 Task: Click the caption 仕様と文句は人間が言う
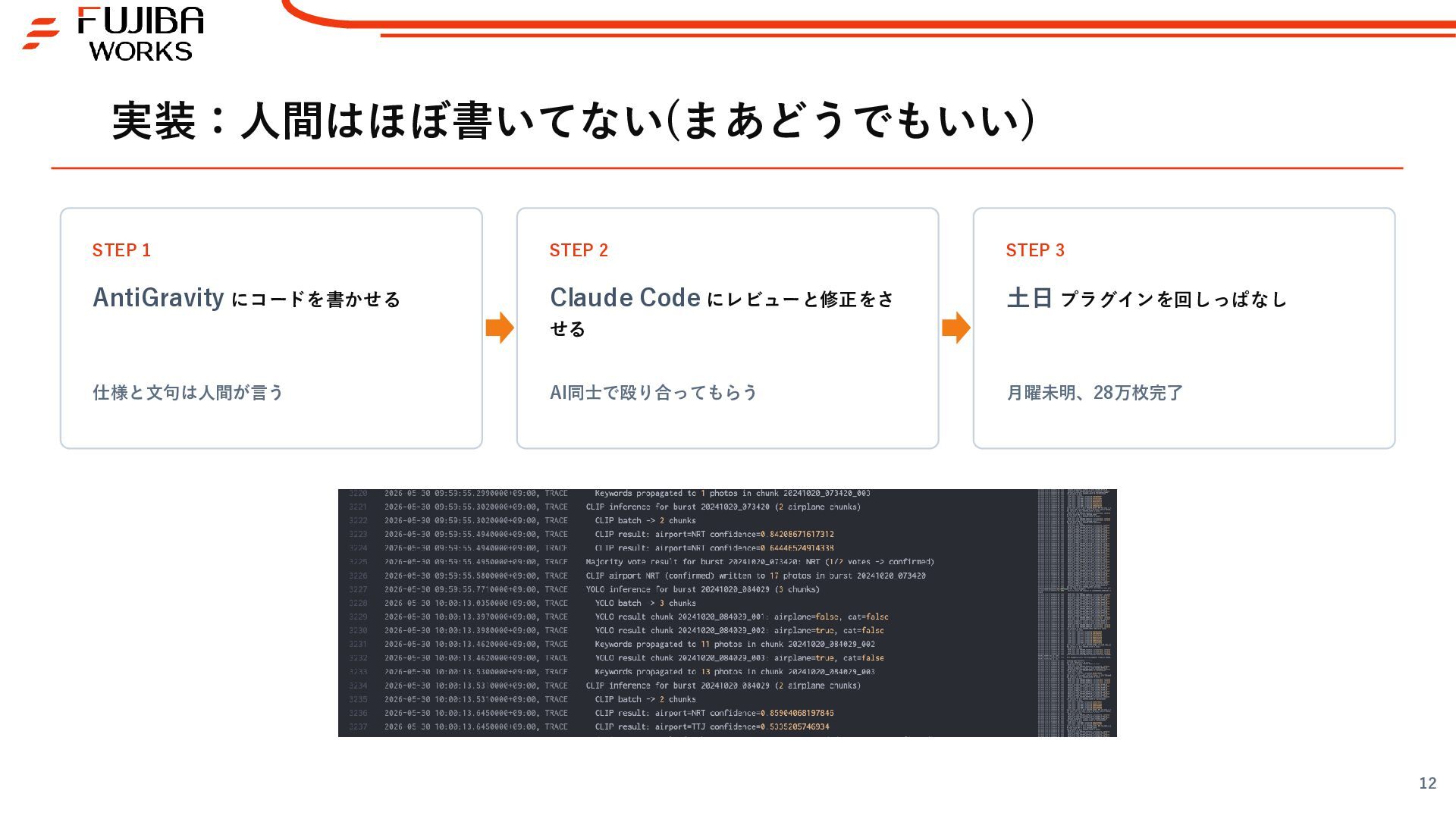[x=188, y=392]
